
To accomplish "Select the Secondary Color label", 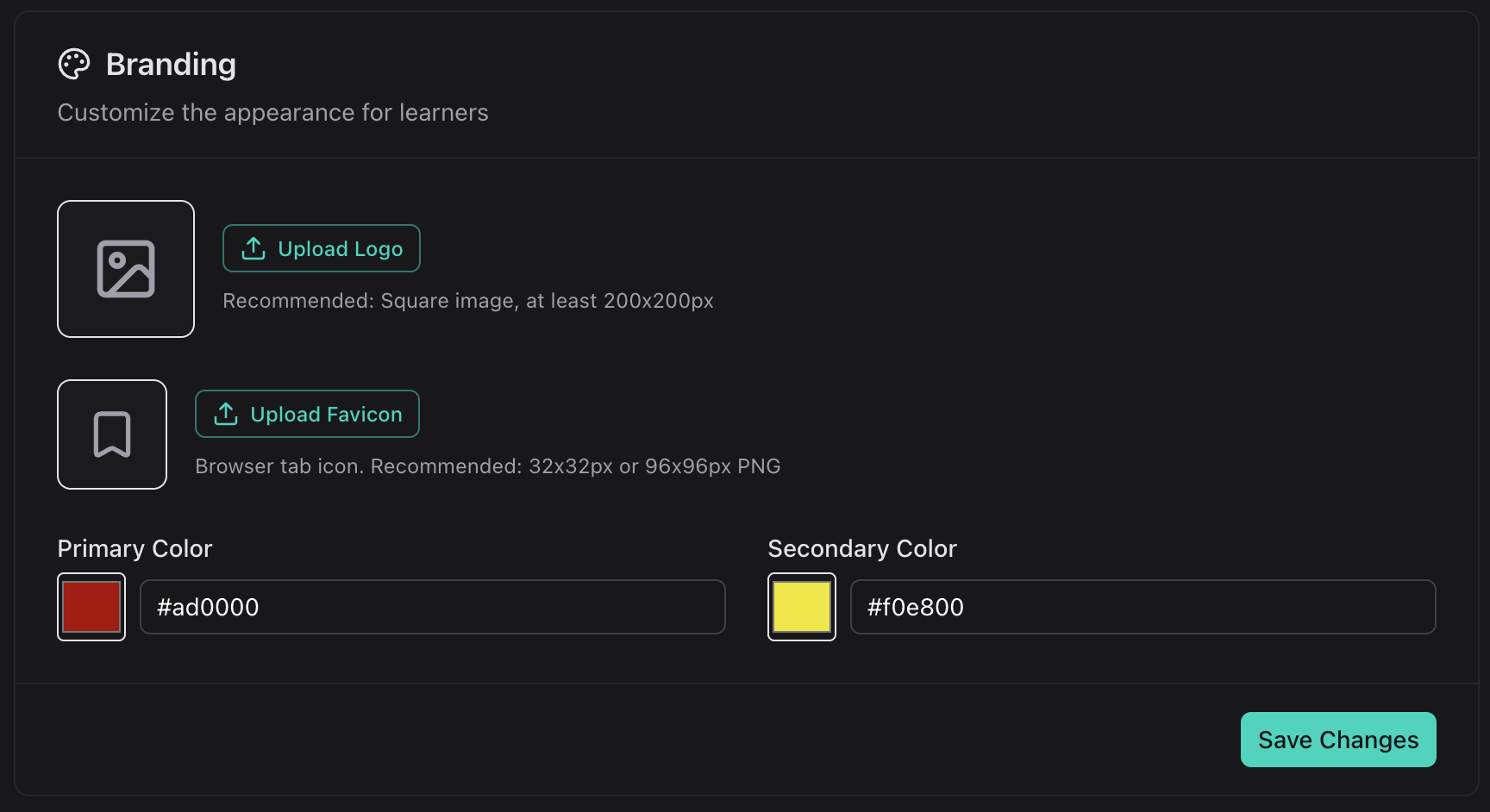I will [862, 548].
